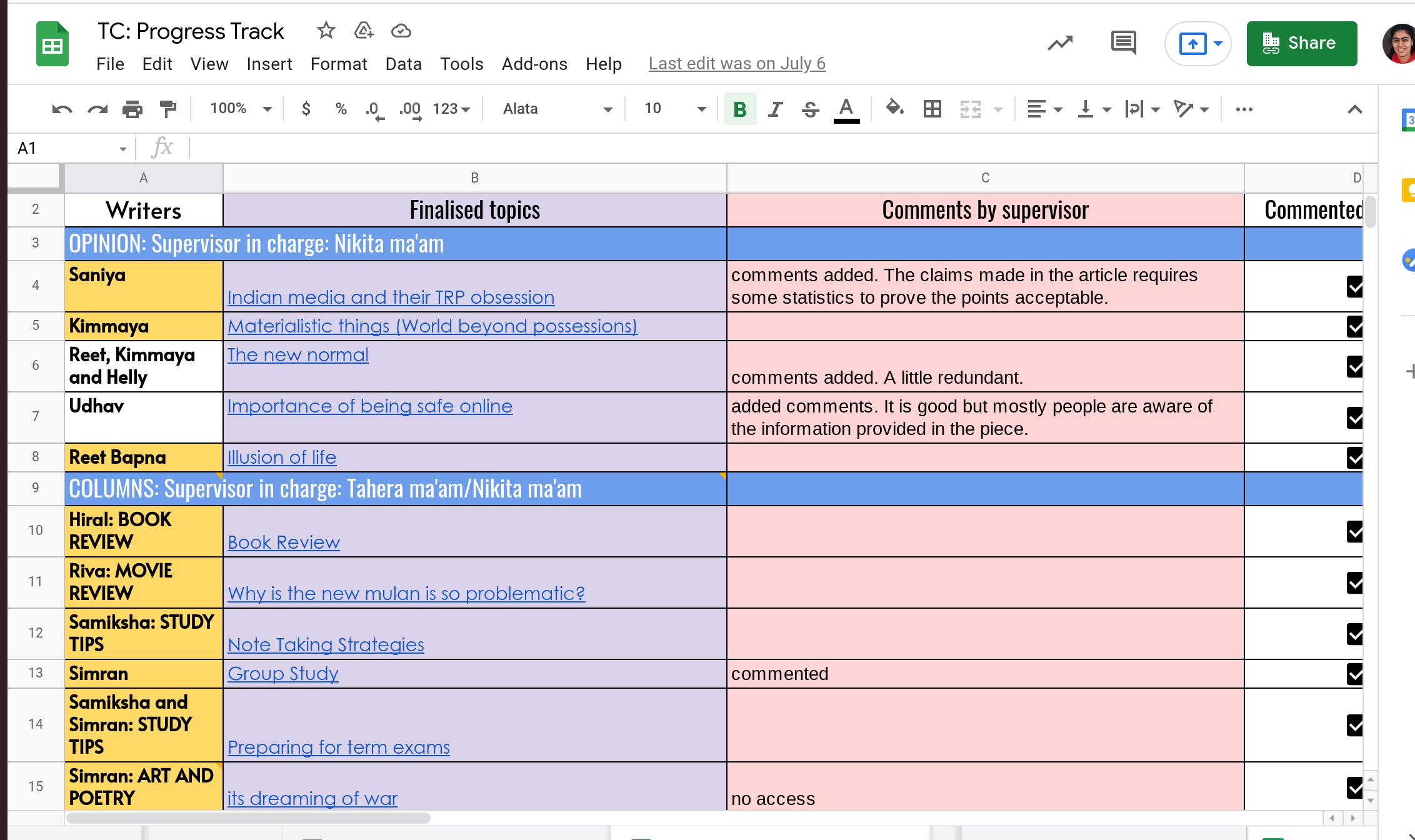
Task: Click the Move to Drive folder icon
Action: point(364,30)
